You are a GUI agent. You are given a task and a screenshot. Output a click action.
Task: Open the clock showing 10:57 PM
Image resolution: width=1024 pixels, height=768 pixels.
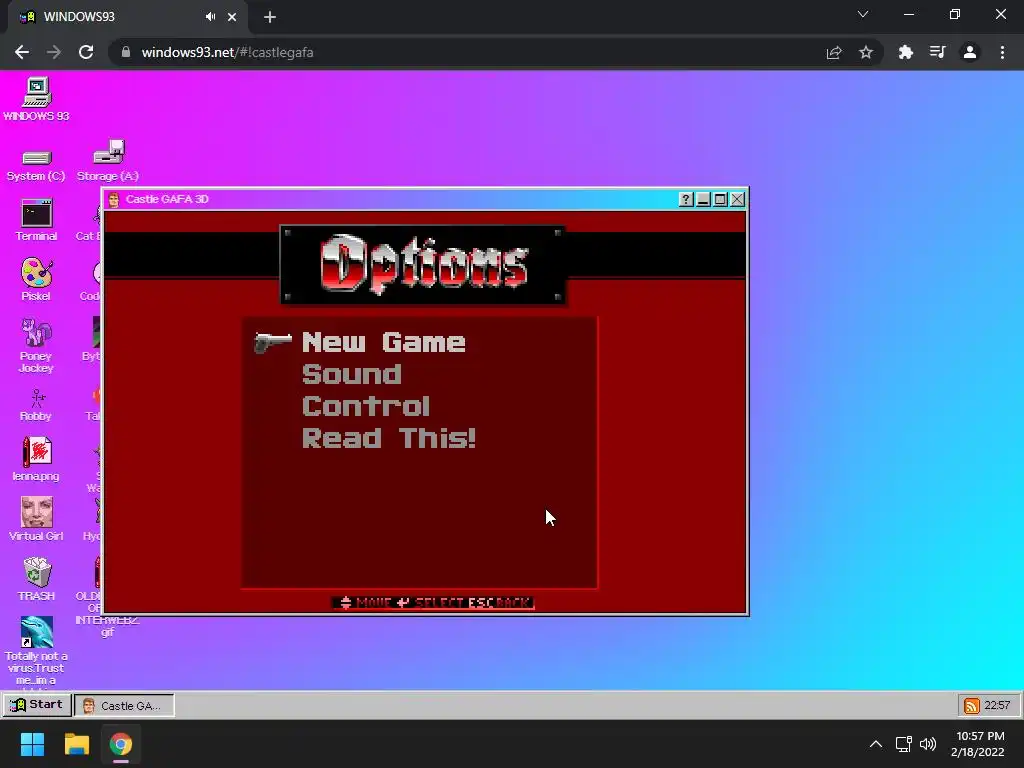[978, 744]
